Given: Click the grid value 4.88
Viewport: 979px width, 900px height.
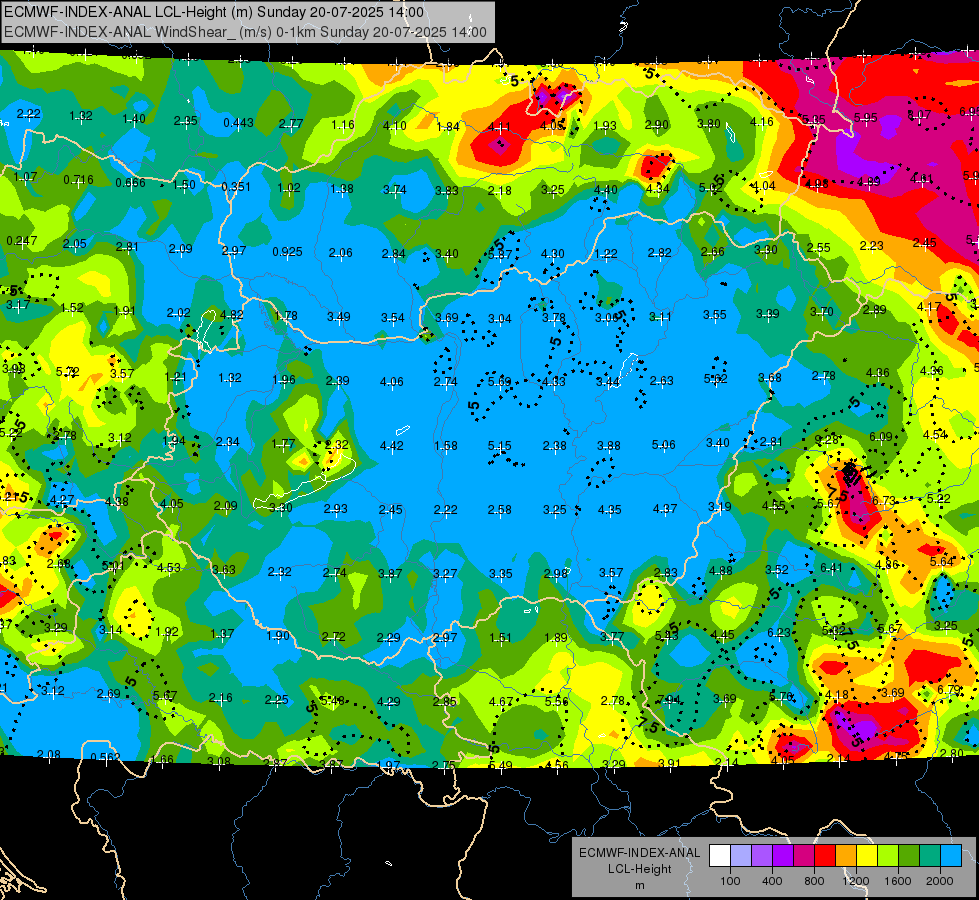Looking at the screenshot, I should [721, 570].
